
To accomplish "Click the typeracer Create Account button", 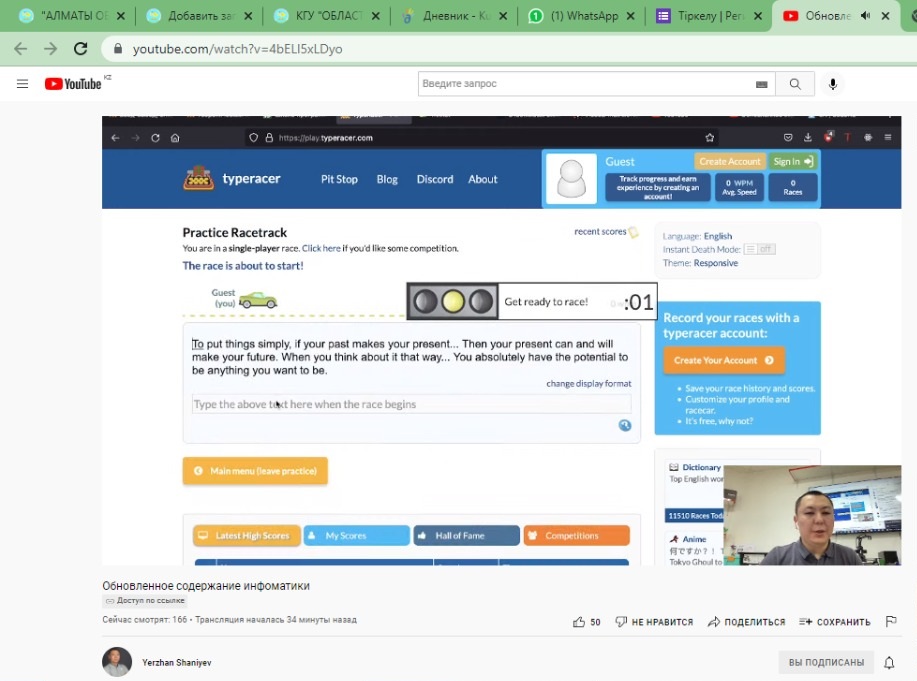I will 730,161.
